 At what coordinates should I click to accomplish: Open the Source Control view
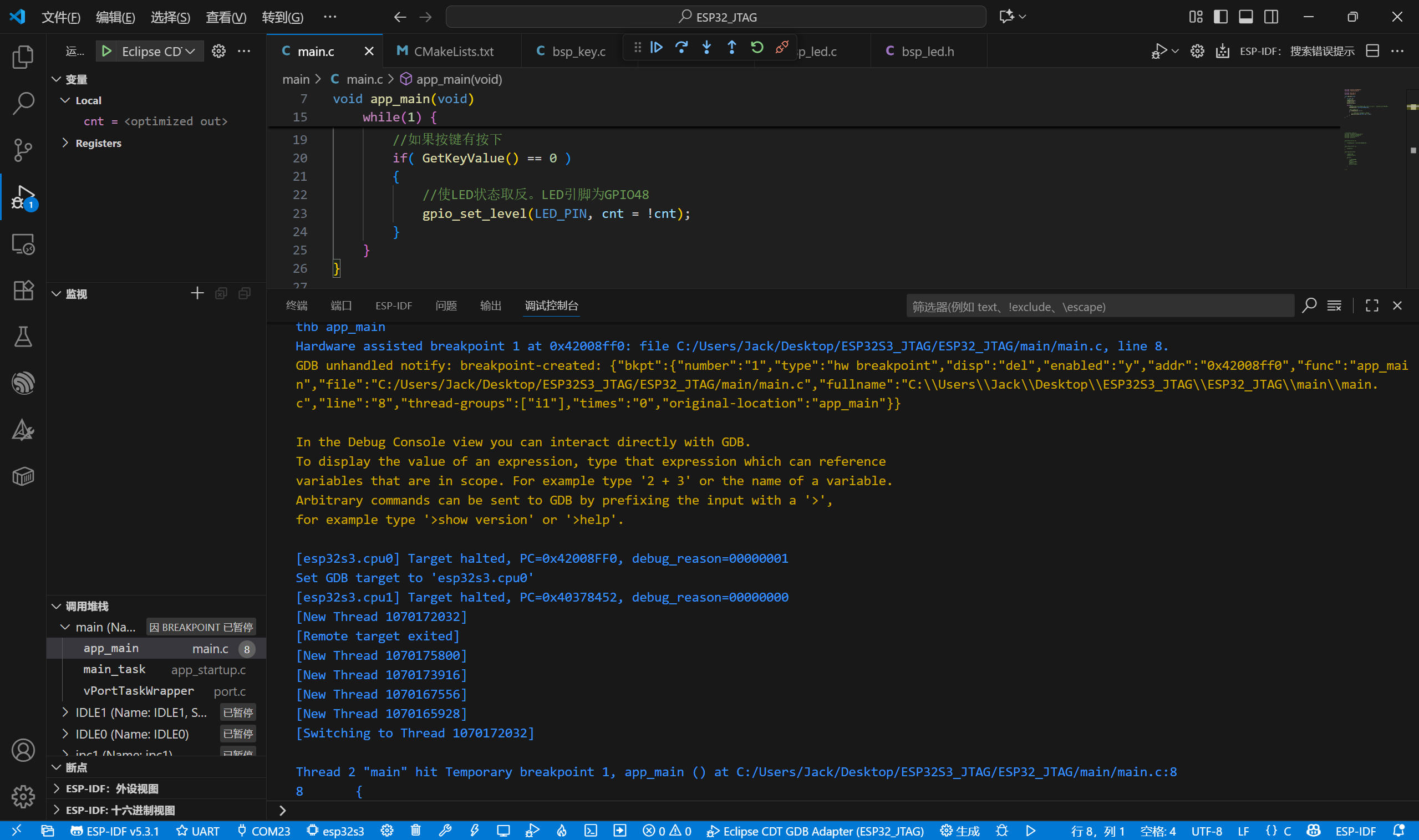(23, 150)
